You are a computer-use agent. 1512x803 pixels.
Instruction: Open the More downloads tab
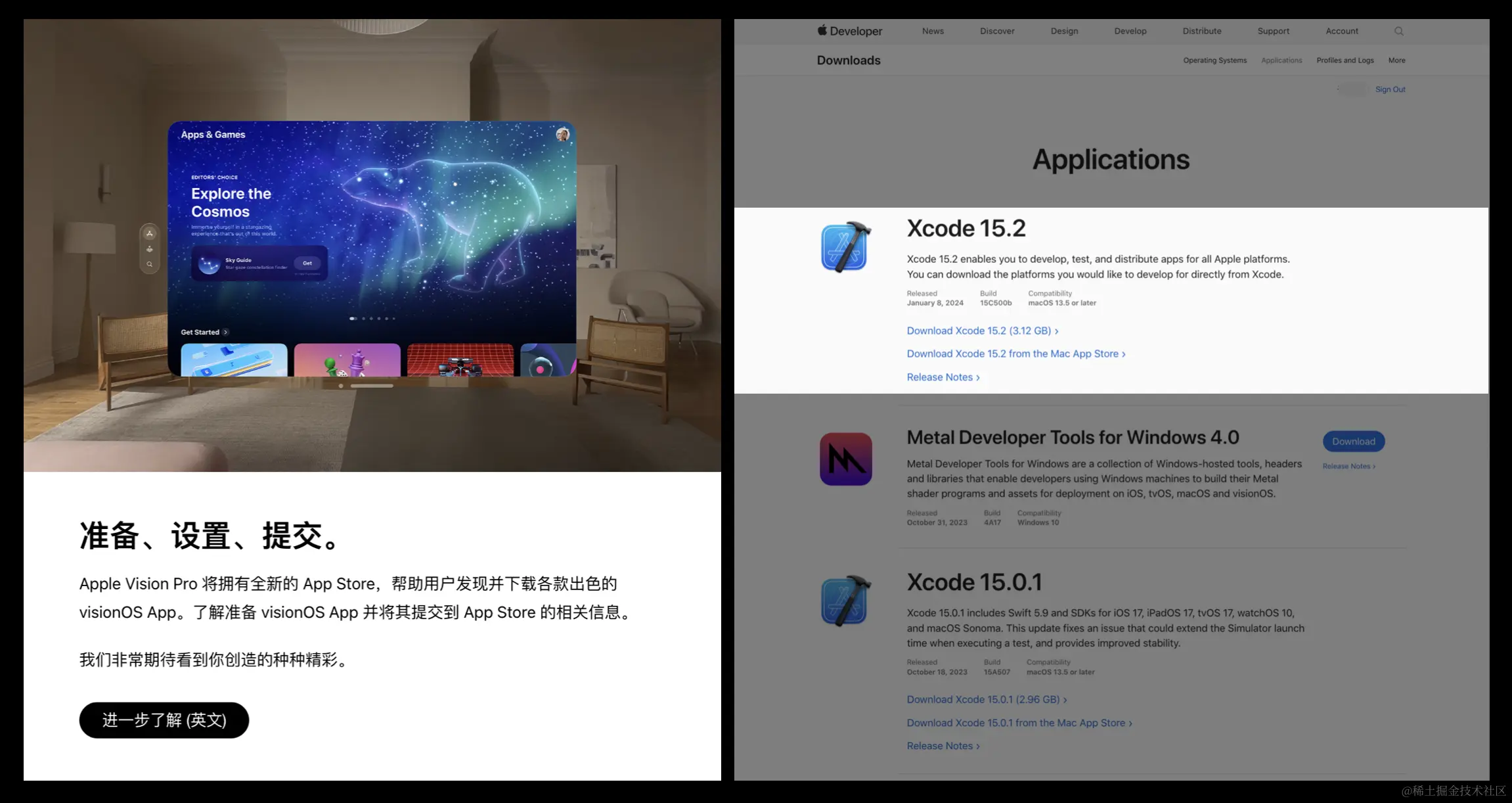[1397, 60]
